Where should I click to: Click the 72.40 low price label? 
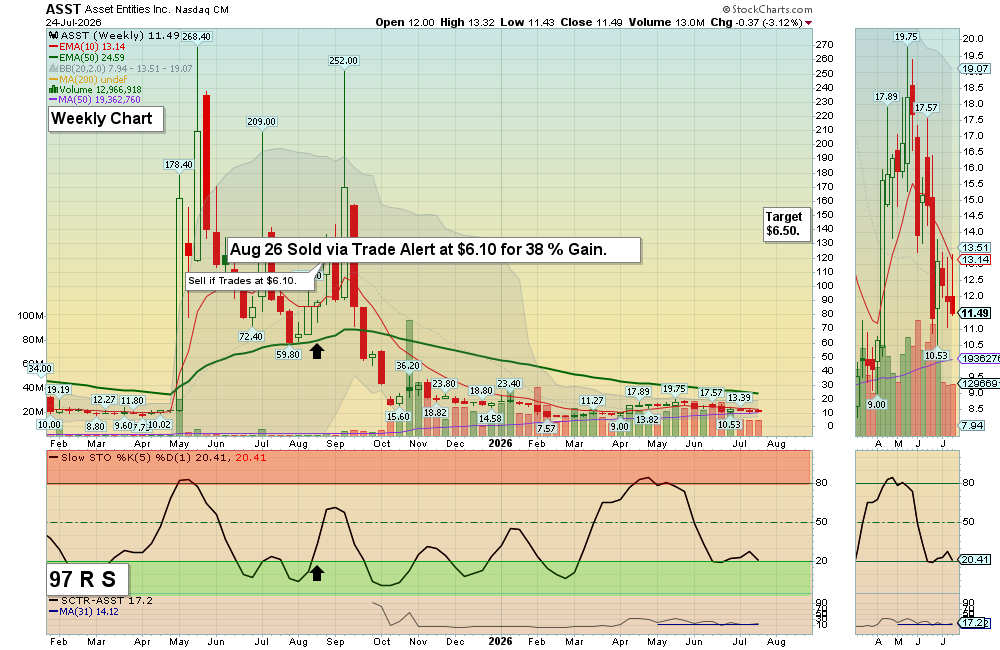(251, 336)
